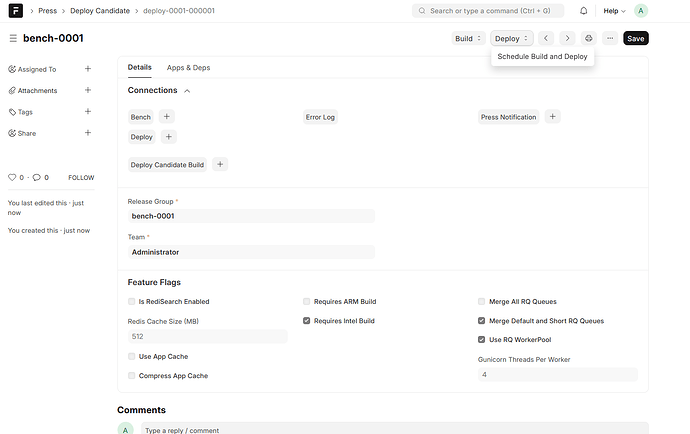Image resolution: width=690 pixels, height=434 pixels.
Task: Toggle Requires ARM Build
Action: coord(306,302)
